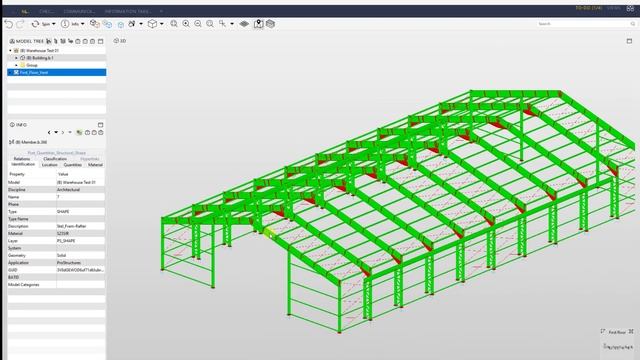Click the map pin icon in toolbar
640x360 pixels.
258,24
